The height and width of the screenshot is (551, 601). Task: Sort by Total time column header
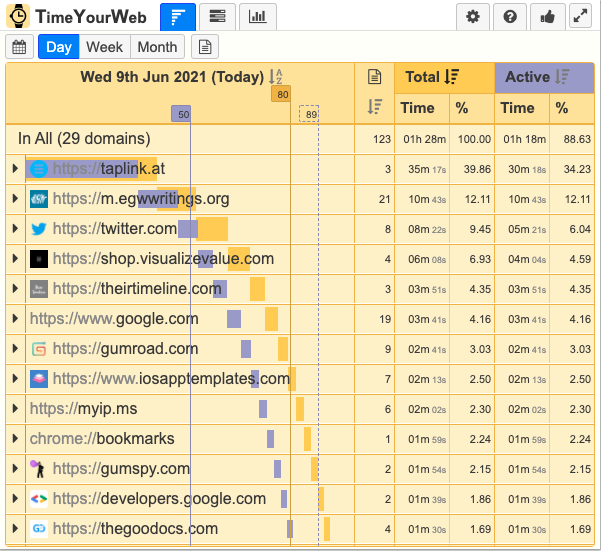pyautogui.click(x=444, y=78)
